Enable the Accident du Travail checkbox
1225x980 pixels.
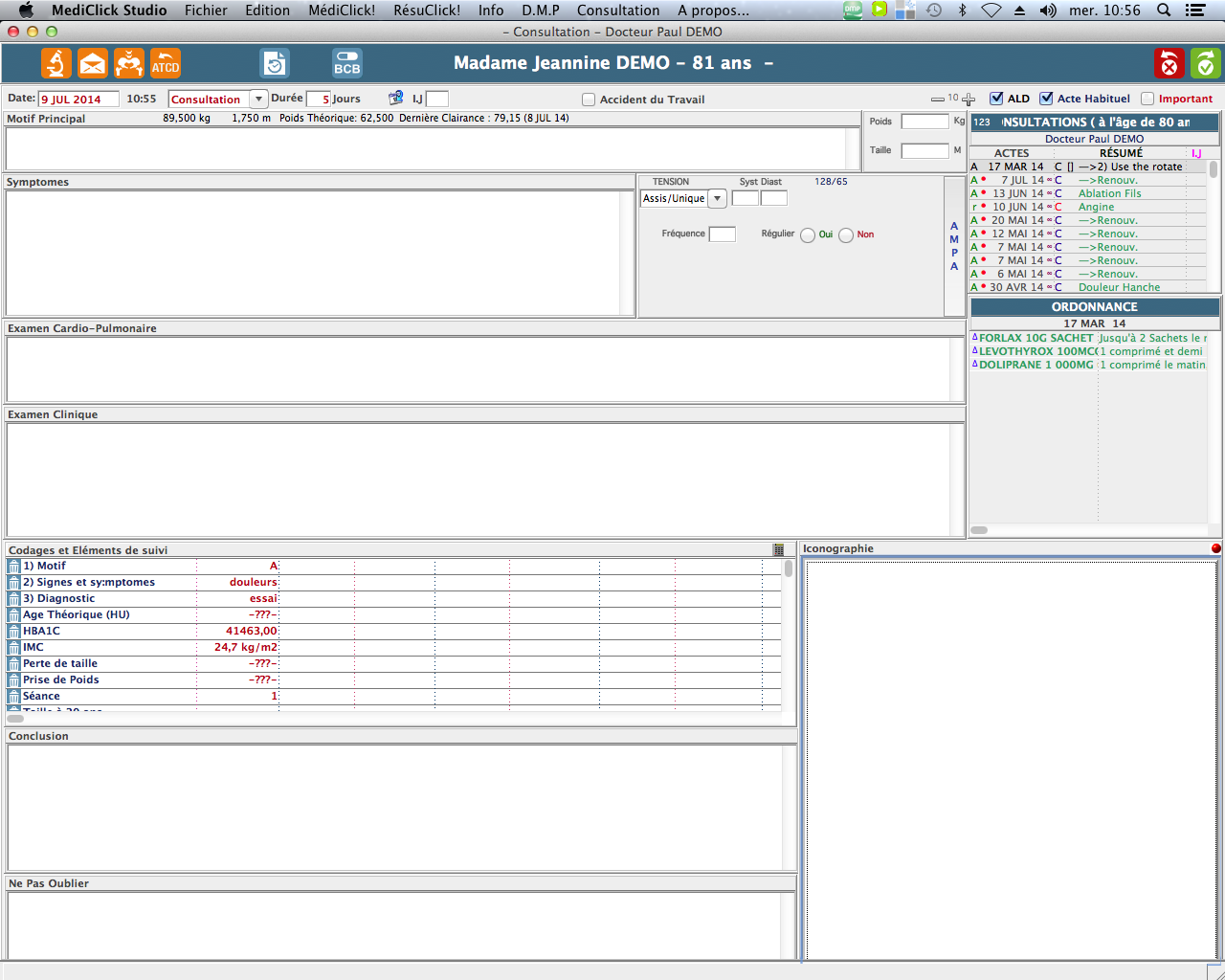[x=589, y=100]
